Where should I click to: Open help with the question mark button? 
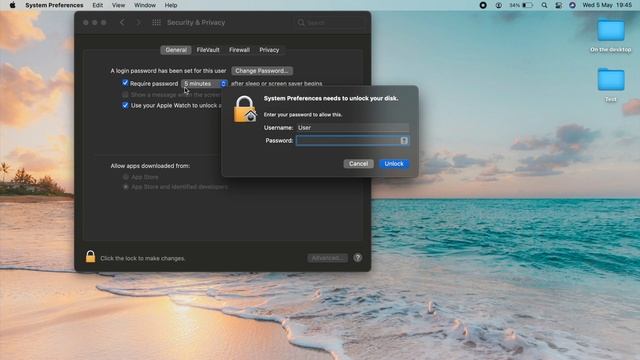click(358, 258)
